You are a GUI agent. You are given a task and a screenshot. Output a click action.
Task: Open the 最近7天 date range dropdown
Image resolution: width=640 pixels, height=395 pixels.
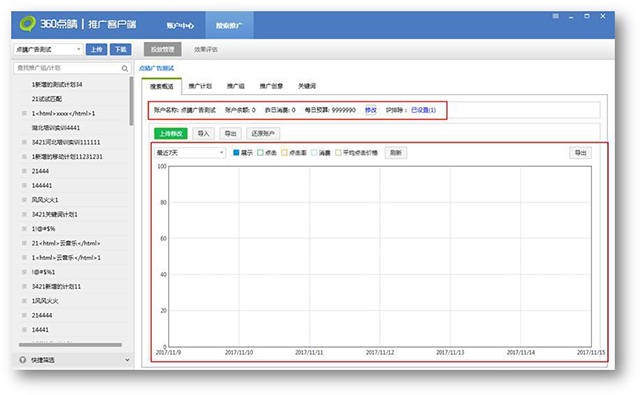(x=190, y=153)
